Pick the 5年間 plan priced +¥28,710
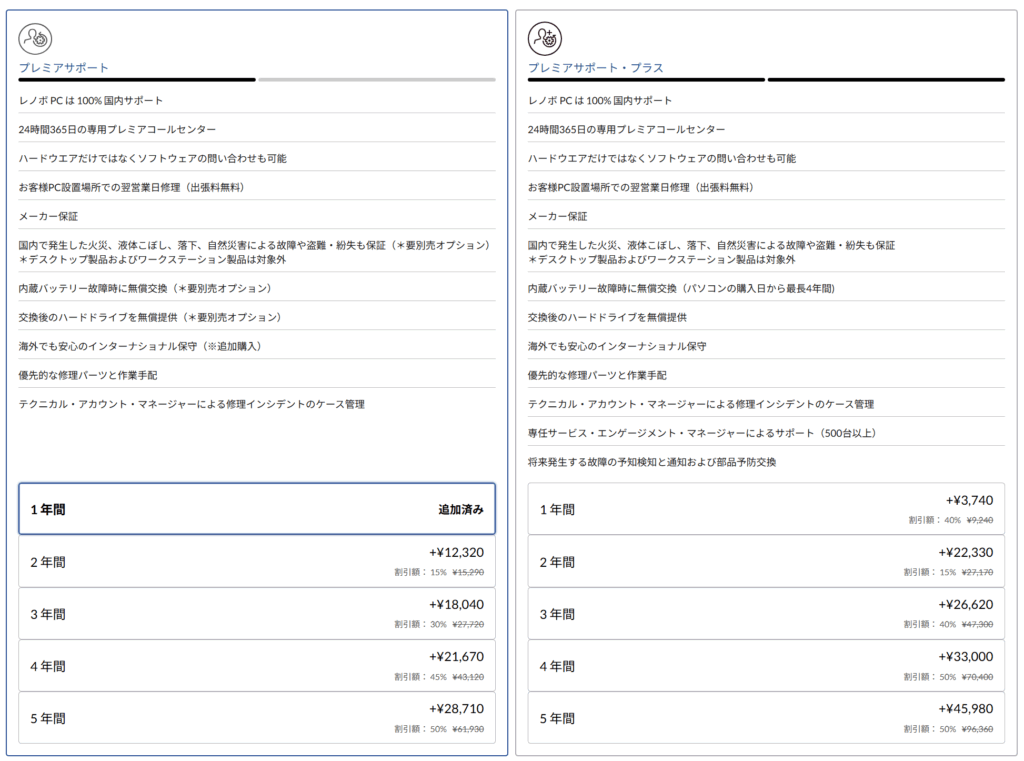Viewport: 1024px width, 761px height. (x=257, y=718)
